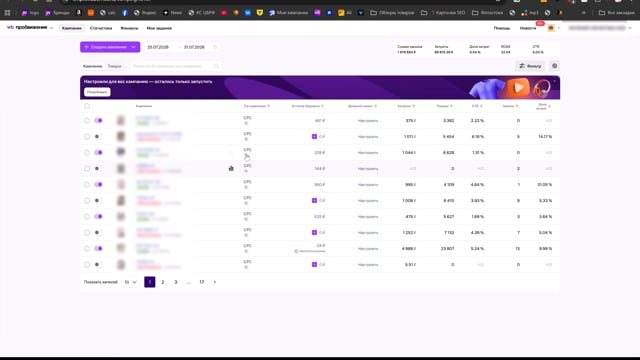Open the Facebook bookmark icon
Viewport: 640px width, 360px height.
(x=125, y=13)
